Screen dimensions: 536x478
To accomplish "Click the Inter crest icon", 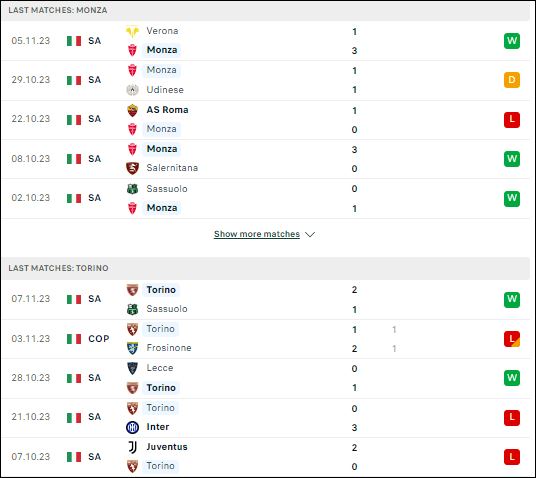I will (x=132, y=427).
